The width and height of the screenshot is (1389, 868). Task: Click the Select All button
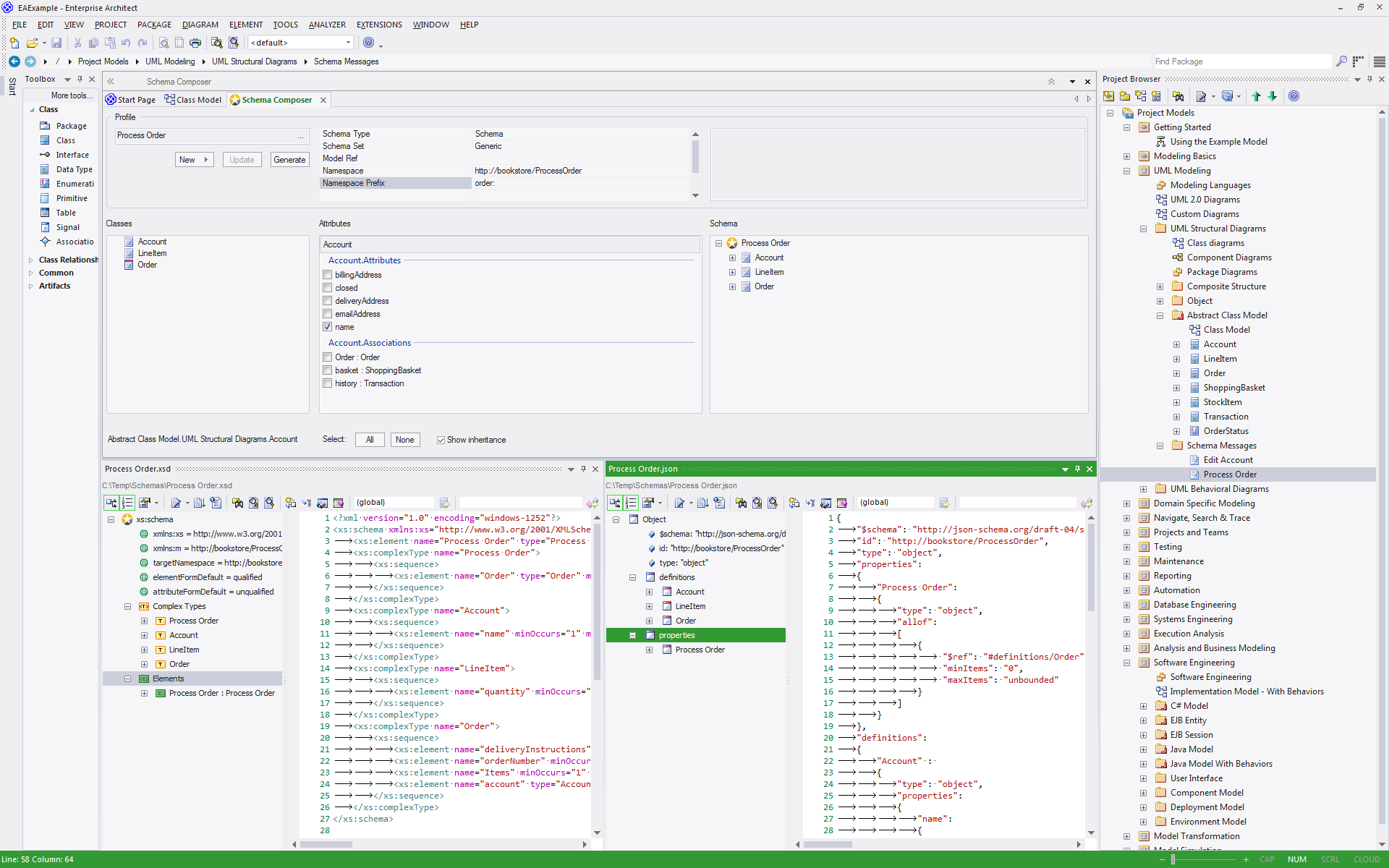370,440
